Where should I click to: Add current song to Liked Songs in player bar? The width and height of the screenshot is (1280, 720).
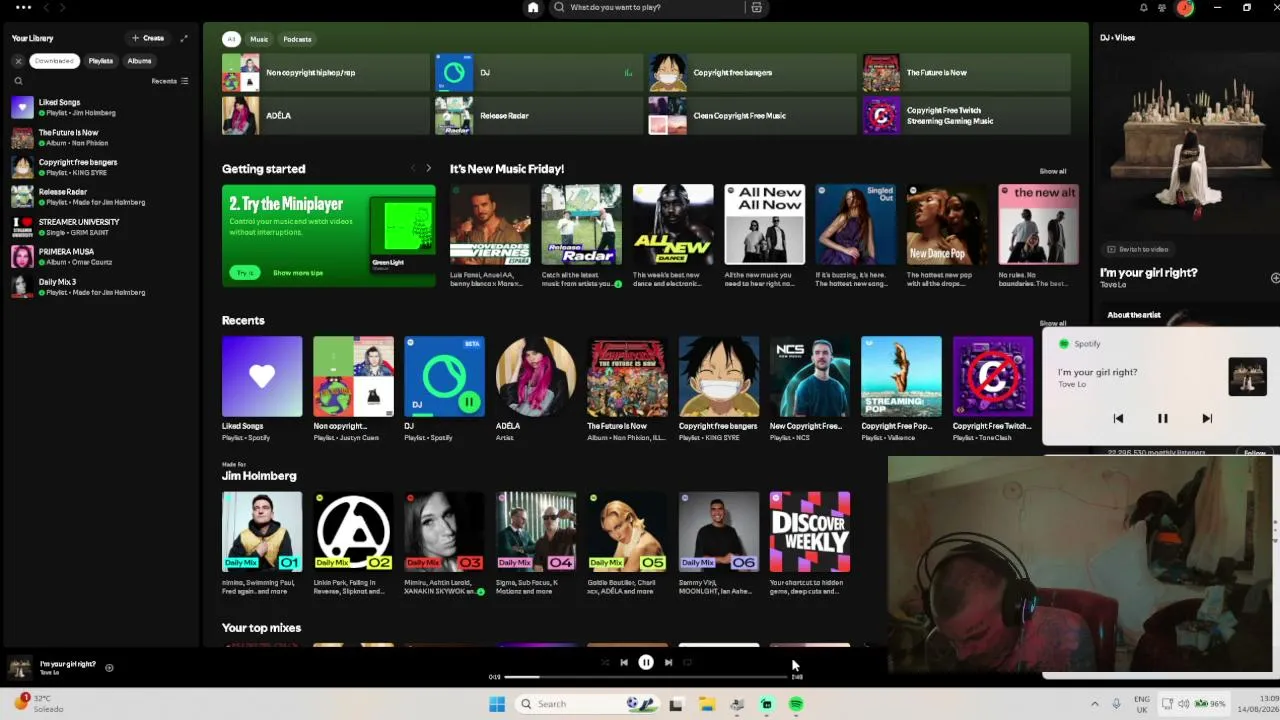tap(109, 668)
